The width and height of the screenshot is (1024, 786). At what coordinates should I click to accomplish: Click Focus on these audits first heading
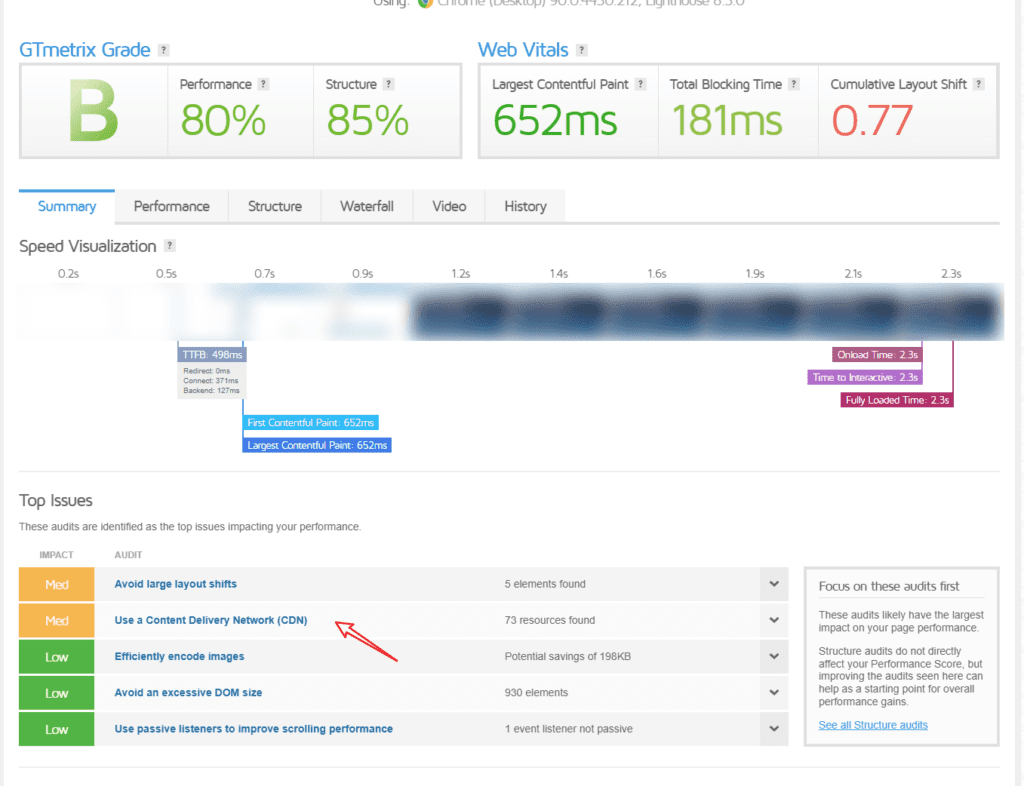point(889,586)
